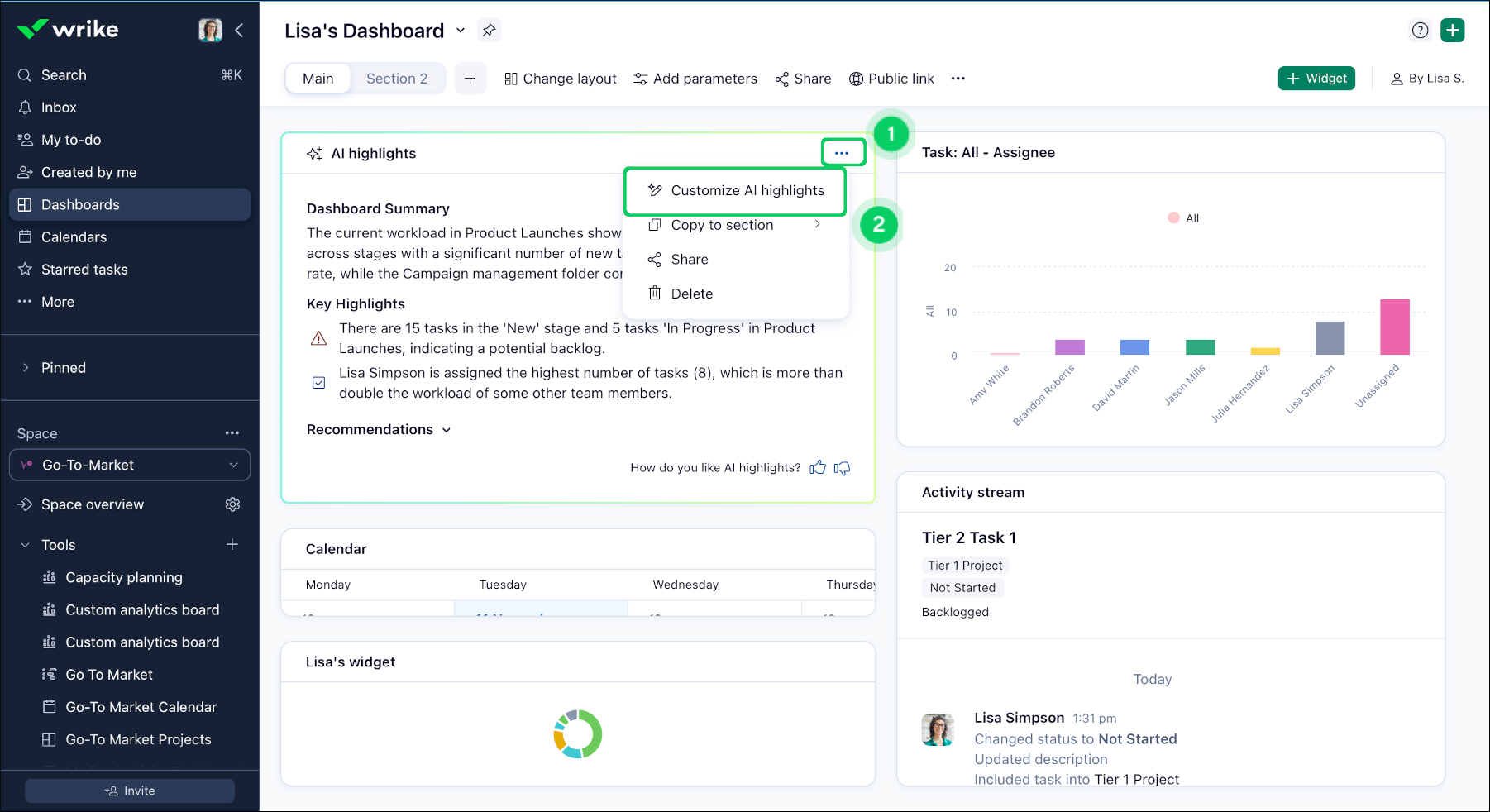Click the pink Unassigned bar in chart
1490x812 pixels.
[1394, 327]
